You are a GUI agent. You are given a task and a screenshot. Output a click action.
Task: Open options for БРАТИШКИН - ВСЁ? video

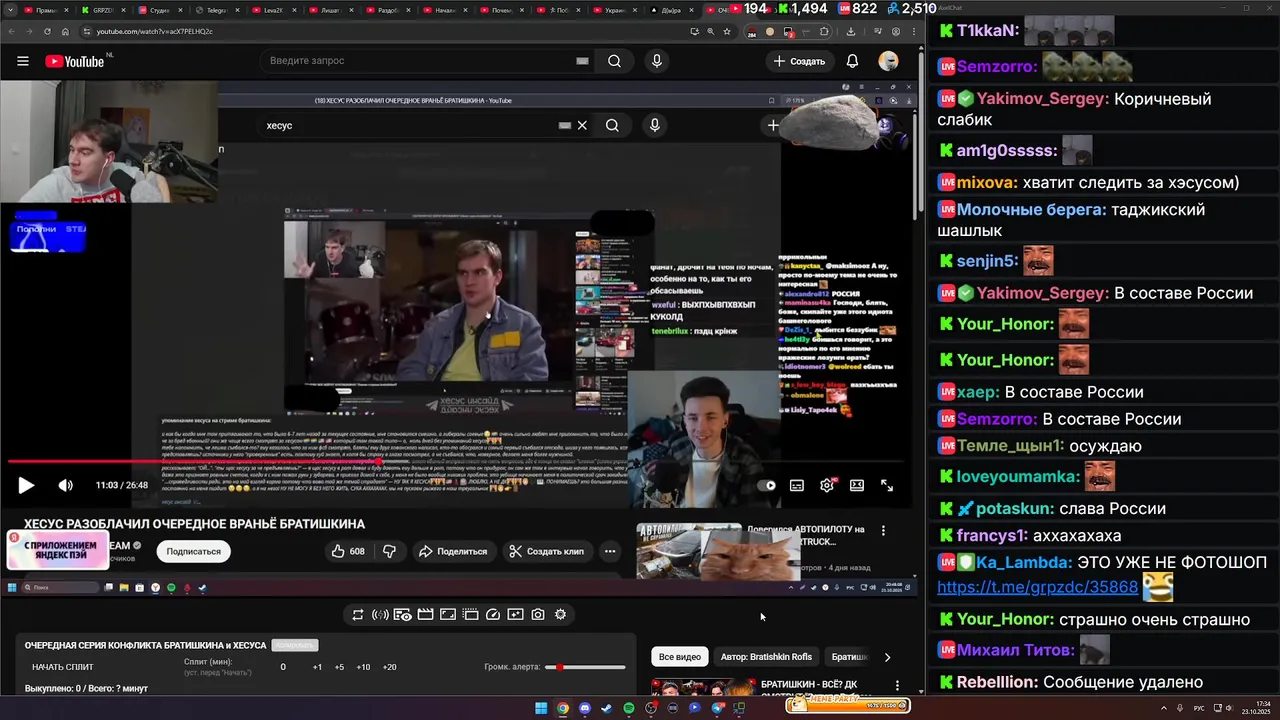[x=897, y=686]
